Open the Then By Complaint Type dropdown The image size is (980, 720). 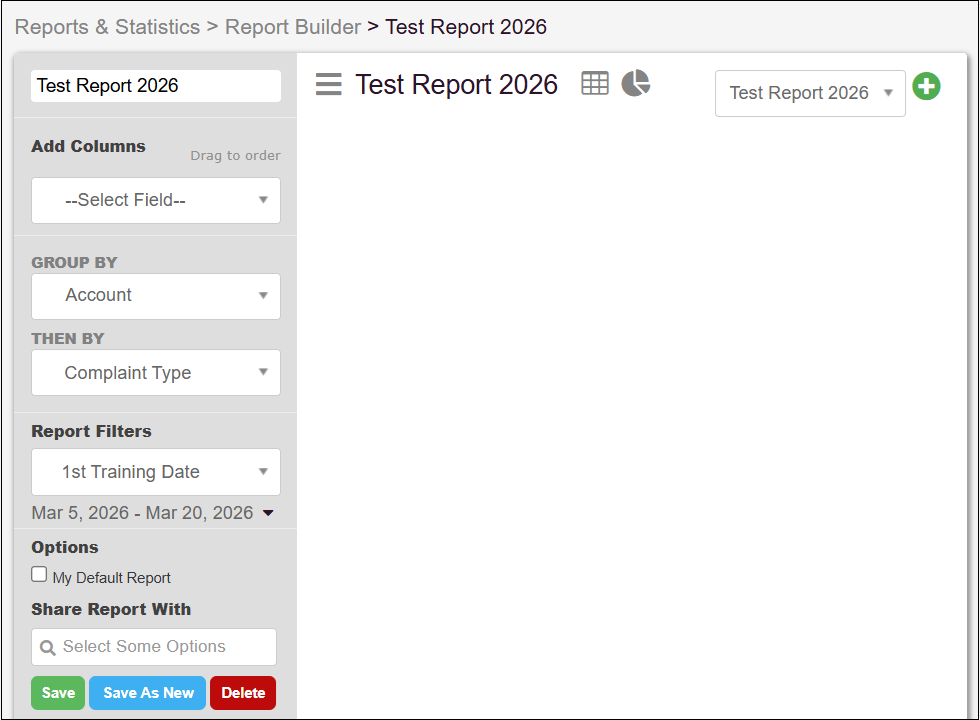click(156, 372)
